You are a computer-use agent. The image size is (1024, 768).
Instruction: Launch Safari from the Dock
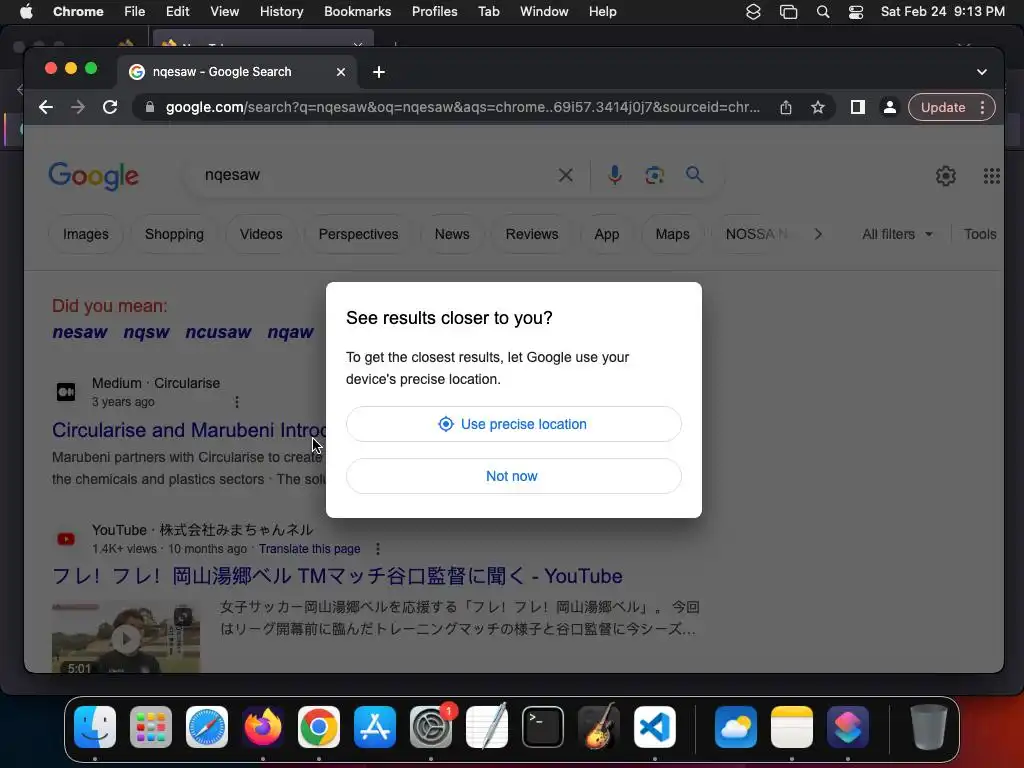[207, 727]
